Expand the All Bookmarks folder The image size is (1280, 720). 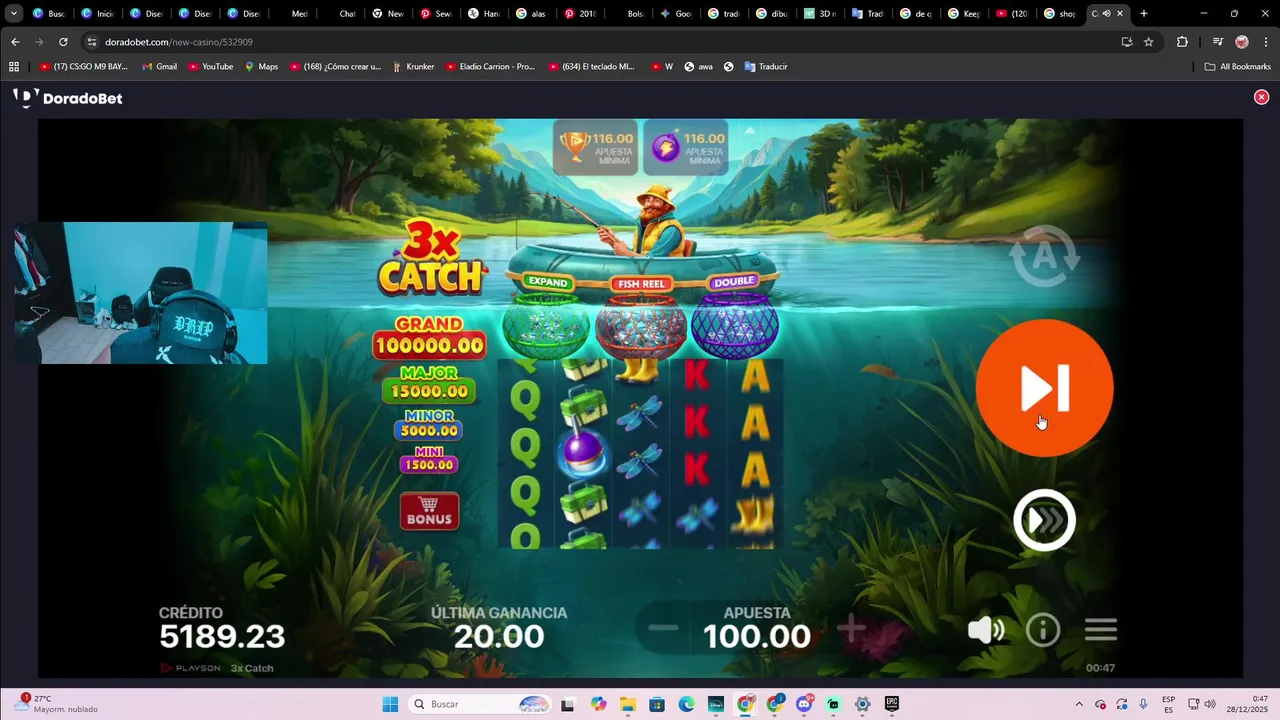point(1238,67)
